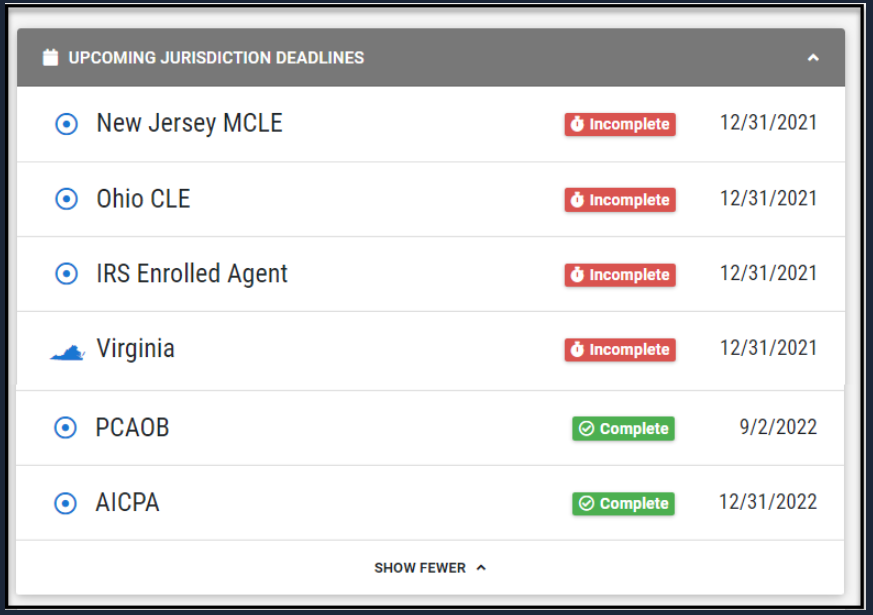Screen dimensions: 873x615
Task: Click the Incomplete badge for New Jersey MCLE
Action: pyautogui.click(x=620, y=124)
